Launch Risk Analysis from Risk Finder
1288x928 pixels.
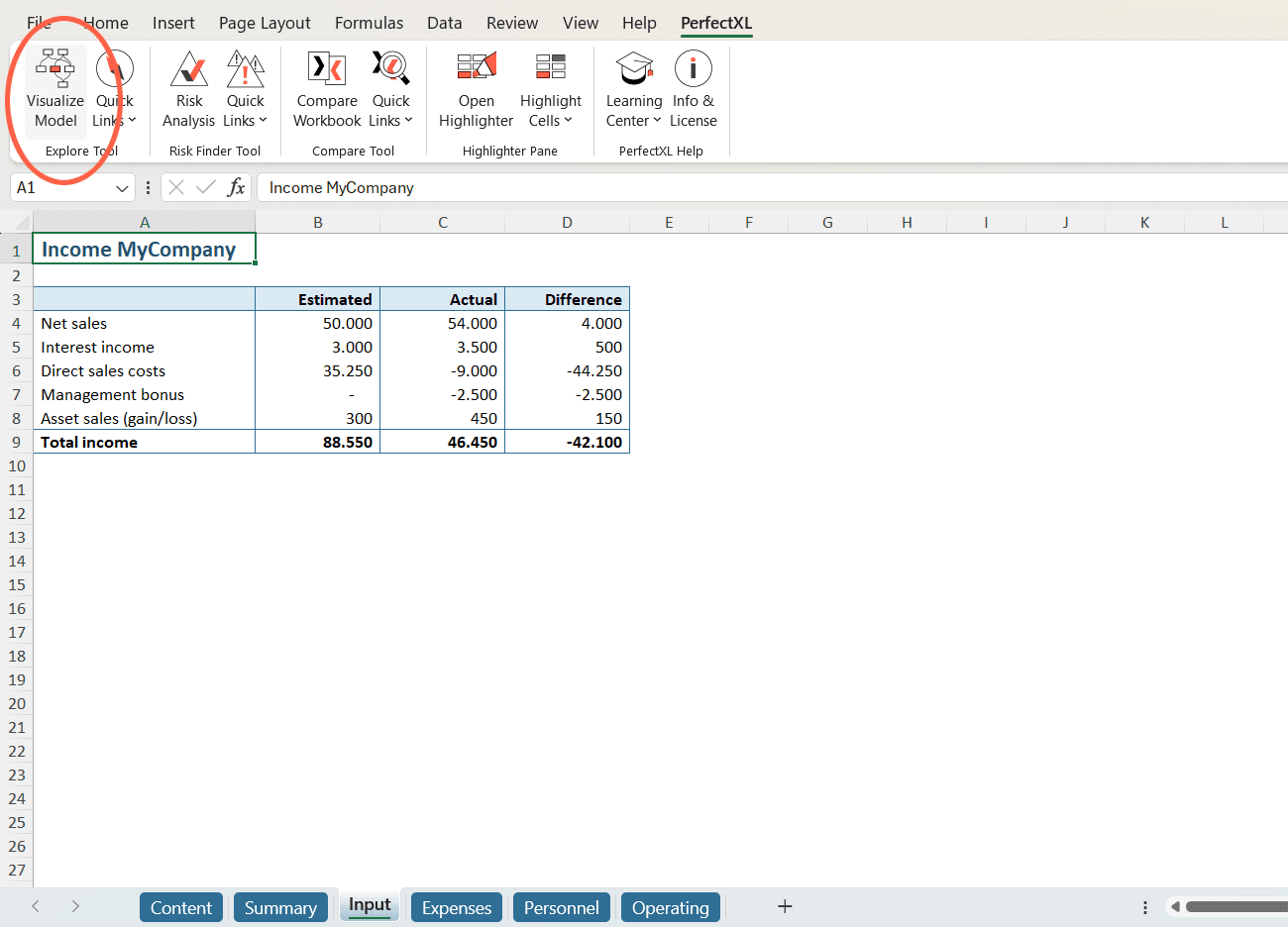[188, 90]
